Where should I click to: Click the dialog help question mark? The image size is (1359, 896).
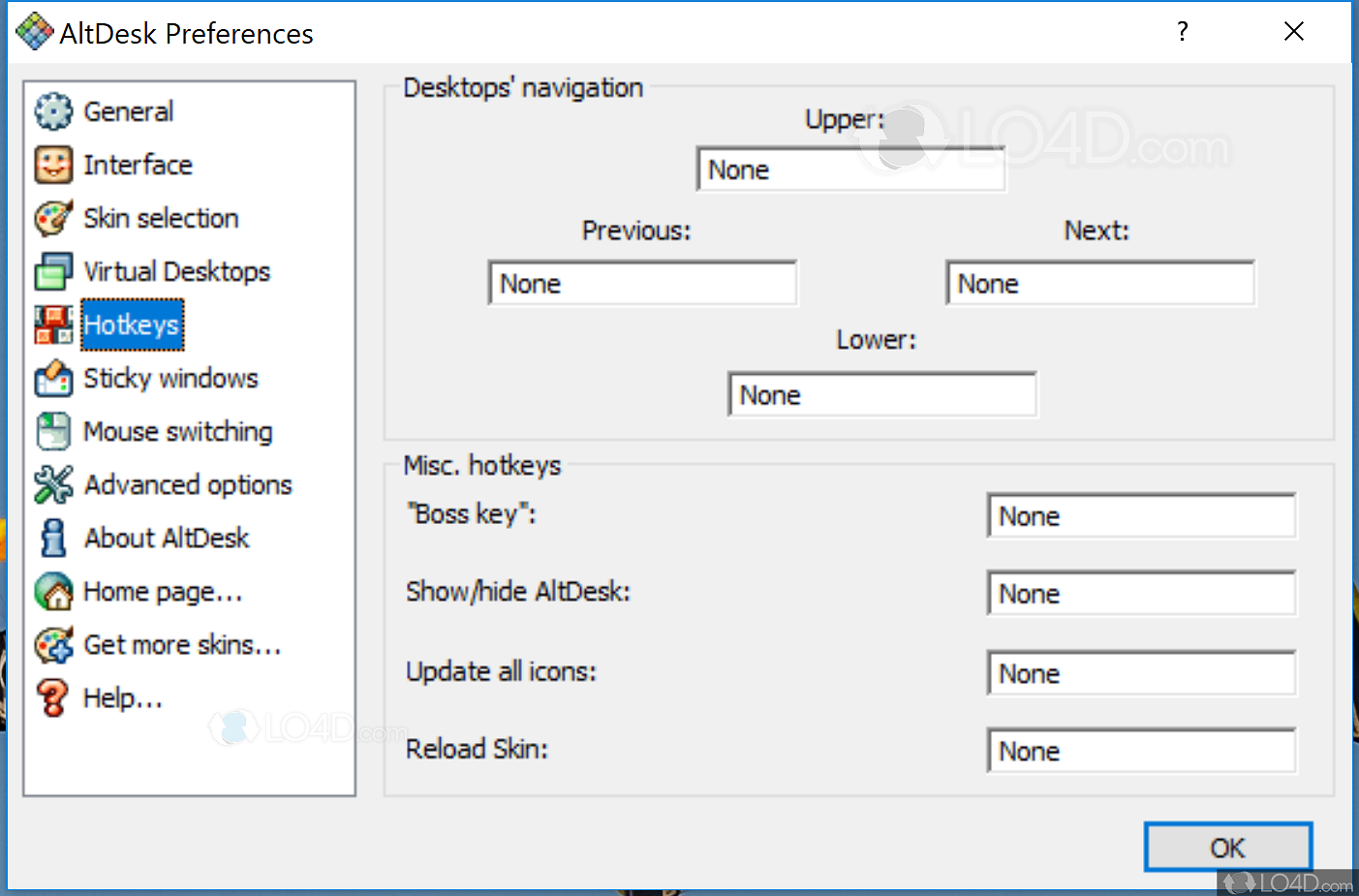click(x=1183, y=31)
